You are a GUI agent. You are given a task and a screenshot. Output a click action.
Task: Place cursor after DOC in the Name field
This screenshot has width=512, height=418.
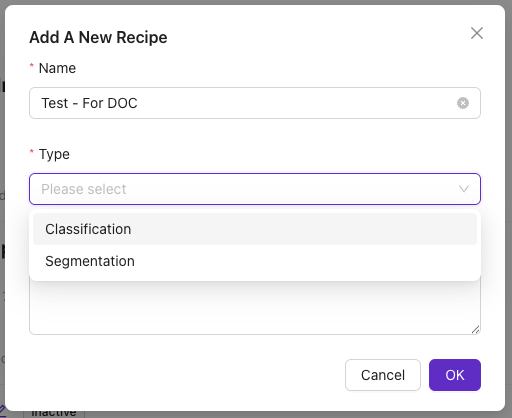[138, 103]
